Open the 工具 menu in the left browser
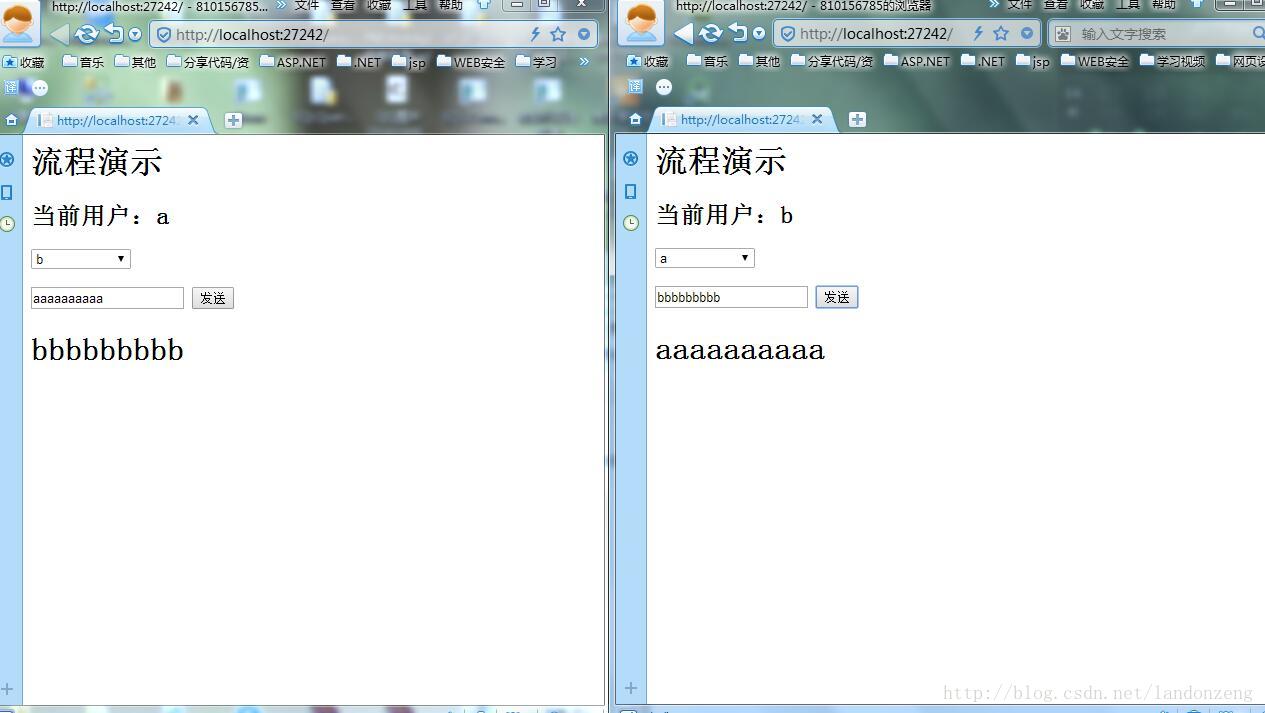This screenshot has height=713, width=1265. pyautogui.click(x=414, y=5)
